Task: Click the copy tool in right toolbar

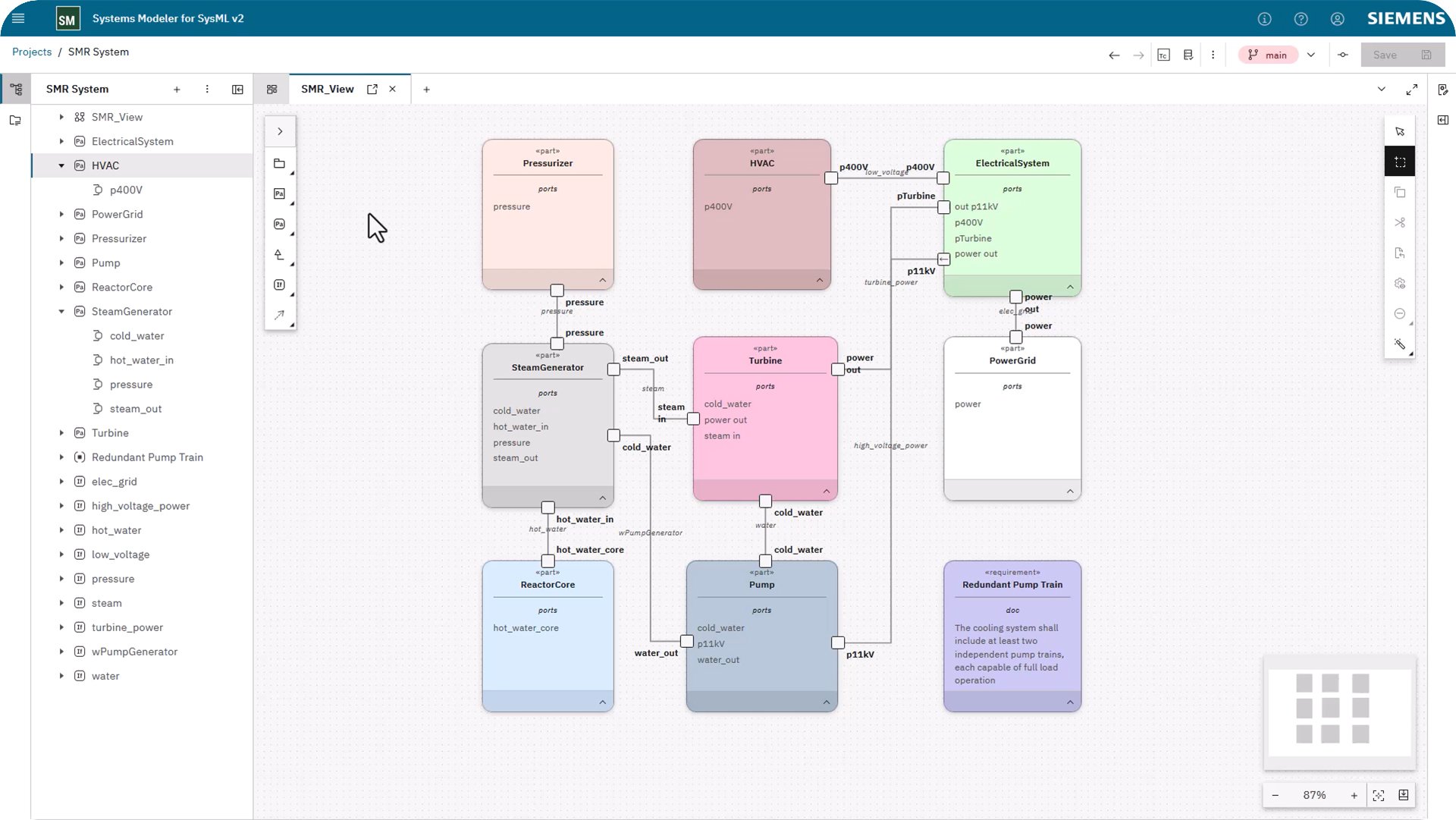Action: [1400, 193]
